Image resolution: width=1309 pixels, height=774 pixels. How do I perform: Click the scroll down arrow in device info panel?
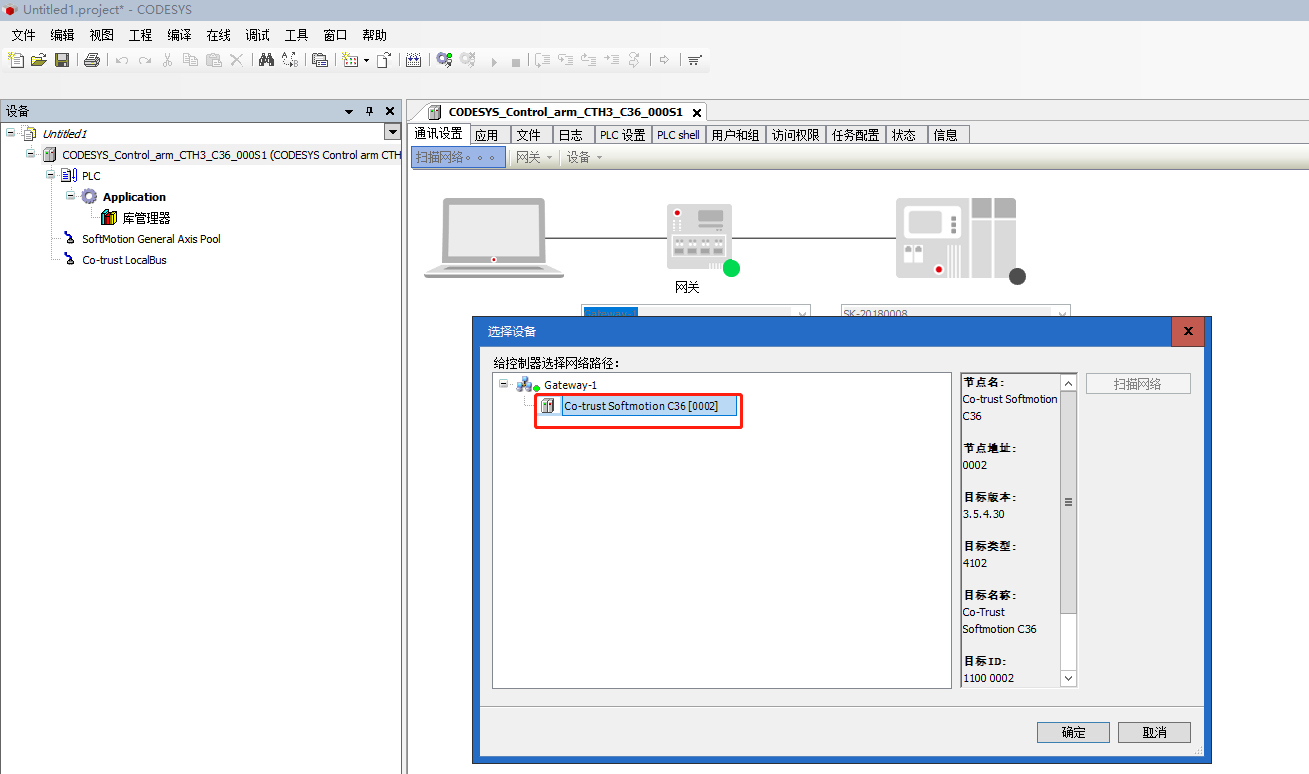(x=1068, y=678)
